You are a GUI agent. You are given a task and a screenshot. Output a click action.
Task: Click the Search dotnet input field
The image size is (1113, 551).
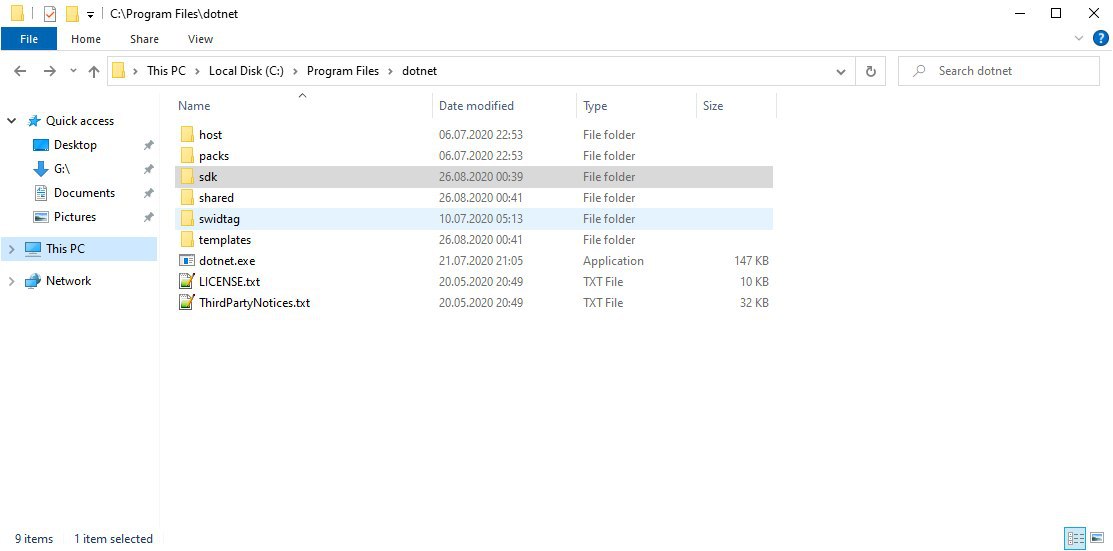[999, 71]
